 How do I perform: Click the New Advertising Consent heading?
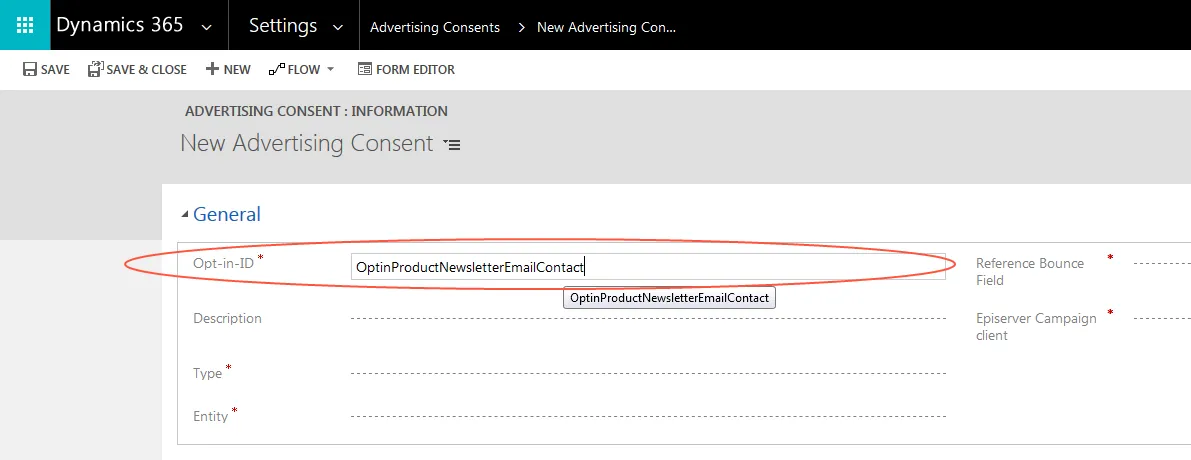[x=307, y=143]
